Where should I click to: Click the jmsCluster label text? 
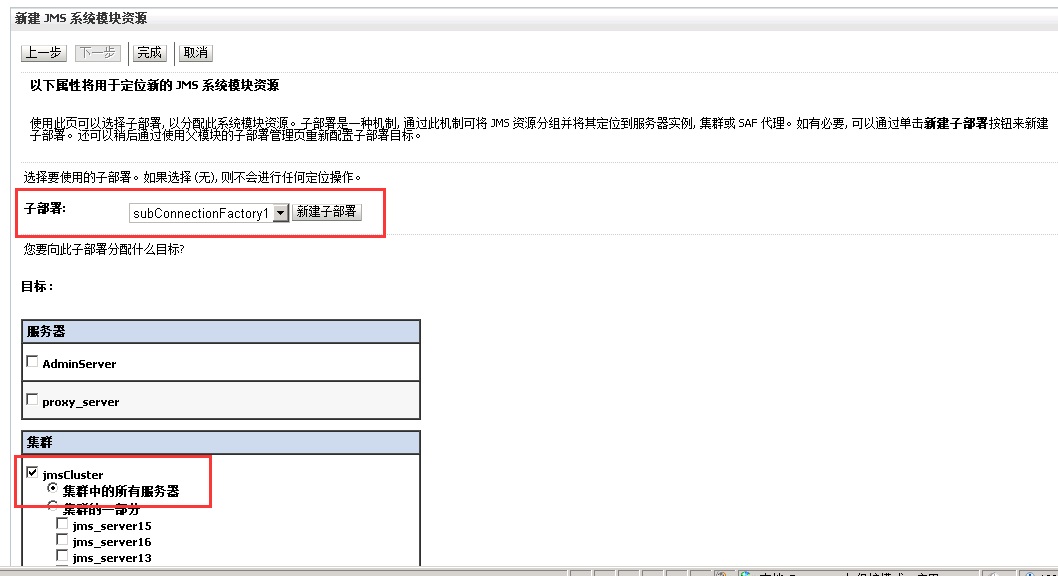coord(73,475)
